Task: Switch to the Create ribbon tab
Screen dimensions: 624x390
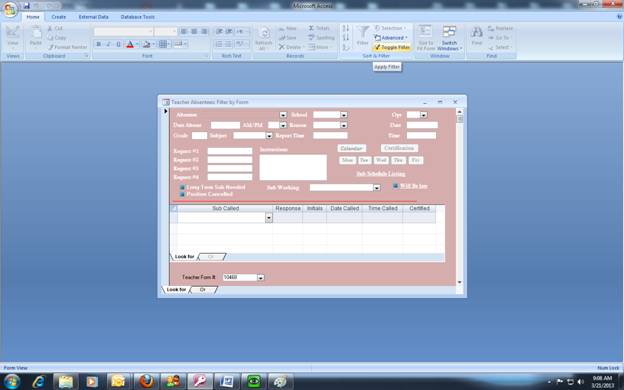Action: point(58,17)
